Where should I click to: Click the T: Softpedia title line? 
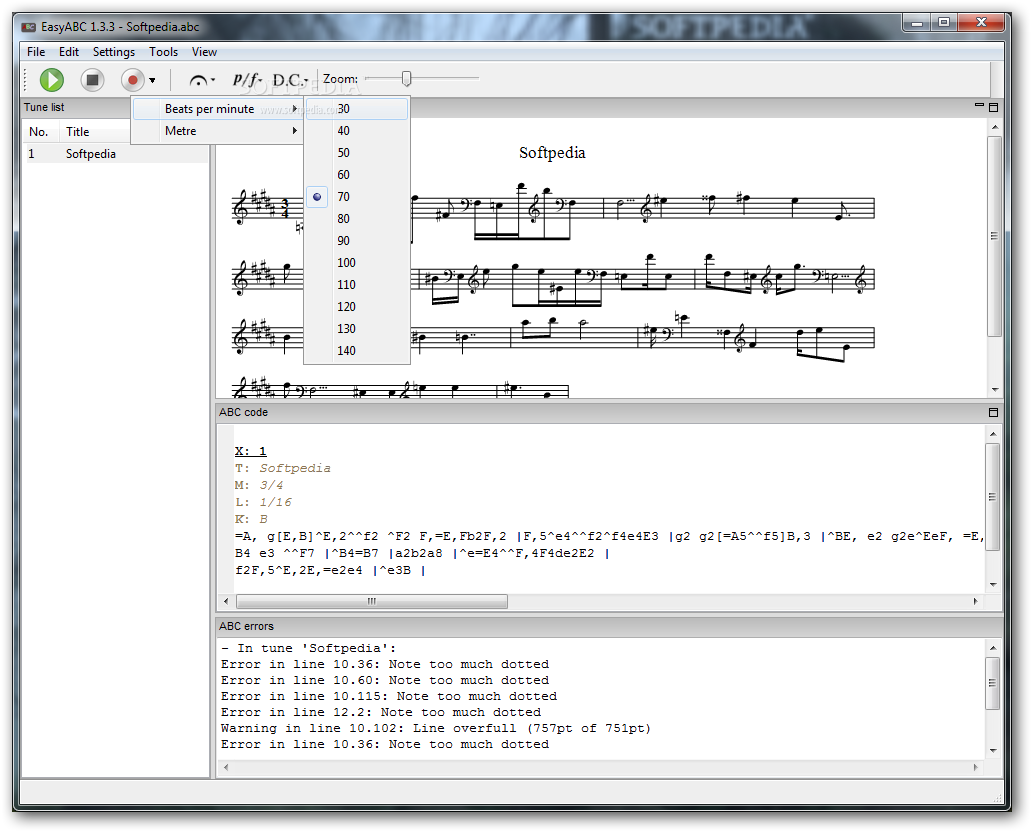(283, 469)
